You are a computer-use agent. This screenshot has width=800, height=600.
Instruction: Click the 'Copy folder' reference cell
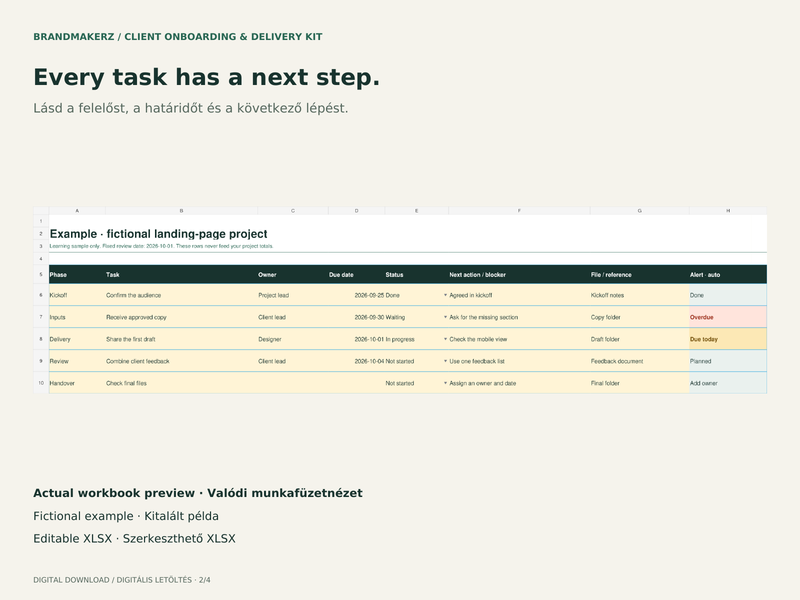click(x=639, y=317)
